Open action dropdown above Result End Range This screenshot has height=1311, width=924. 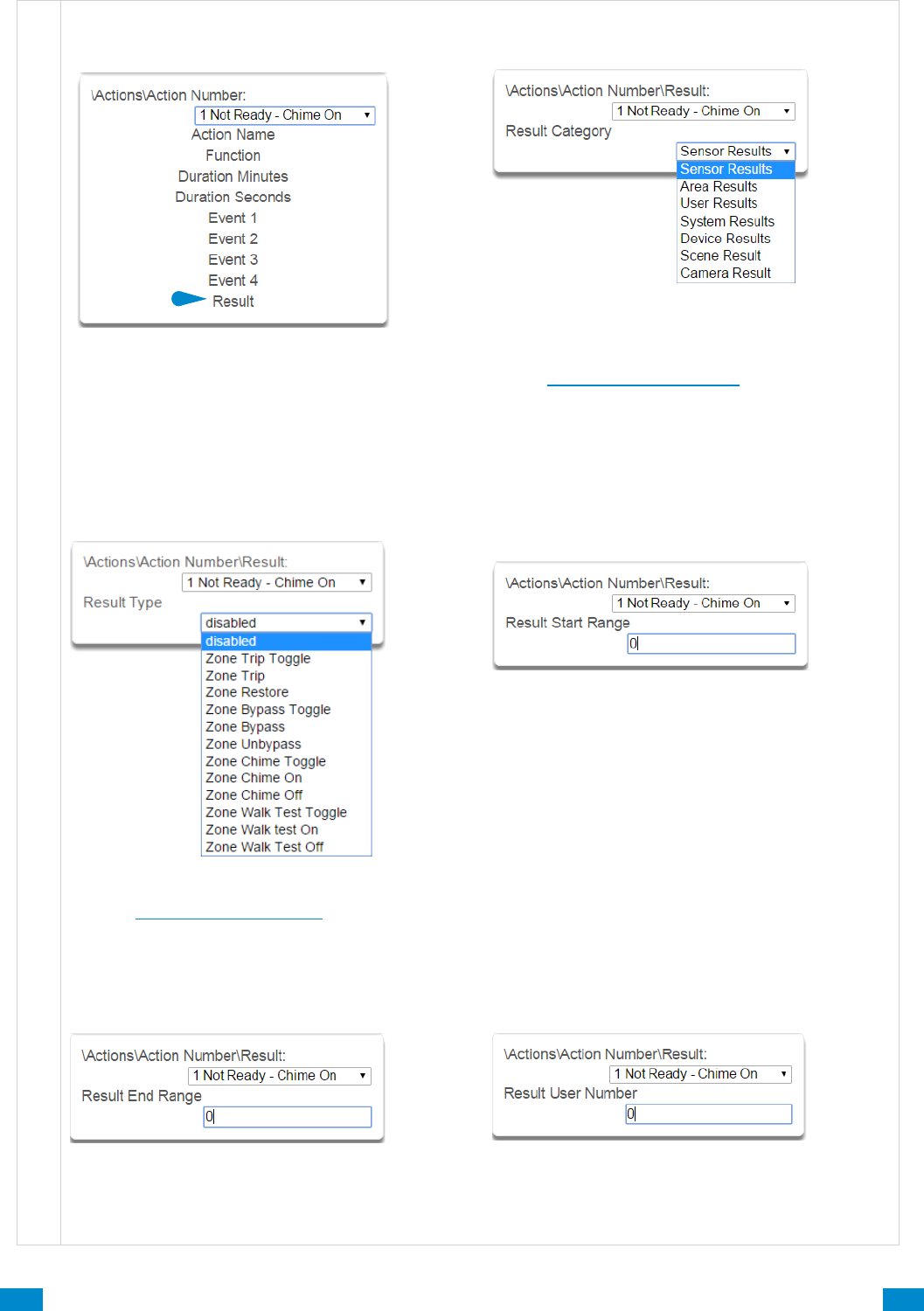point(280,1076)
